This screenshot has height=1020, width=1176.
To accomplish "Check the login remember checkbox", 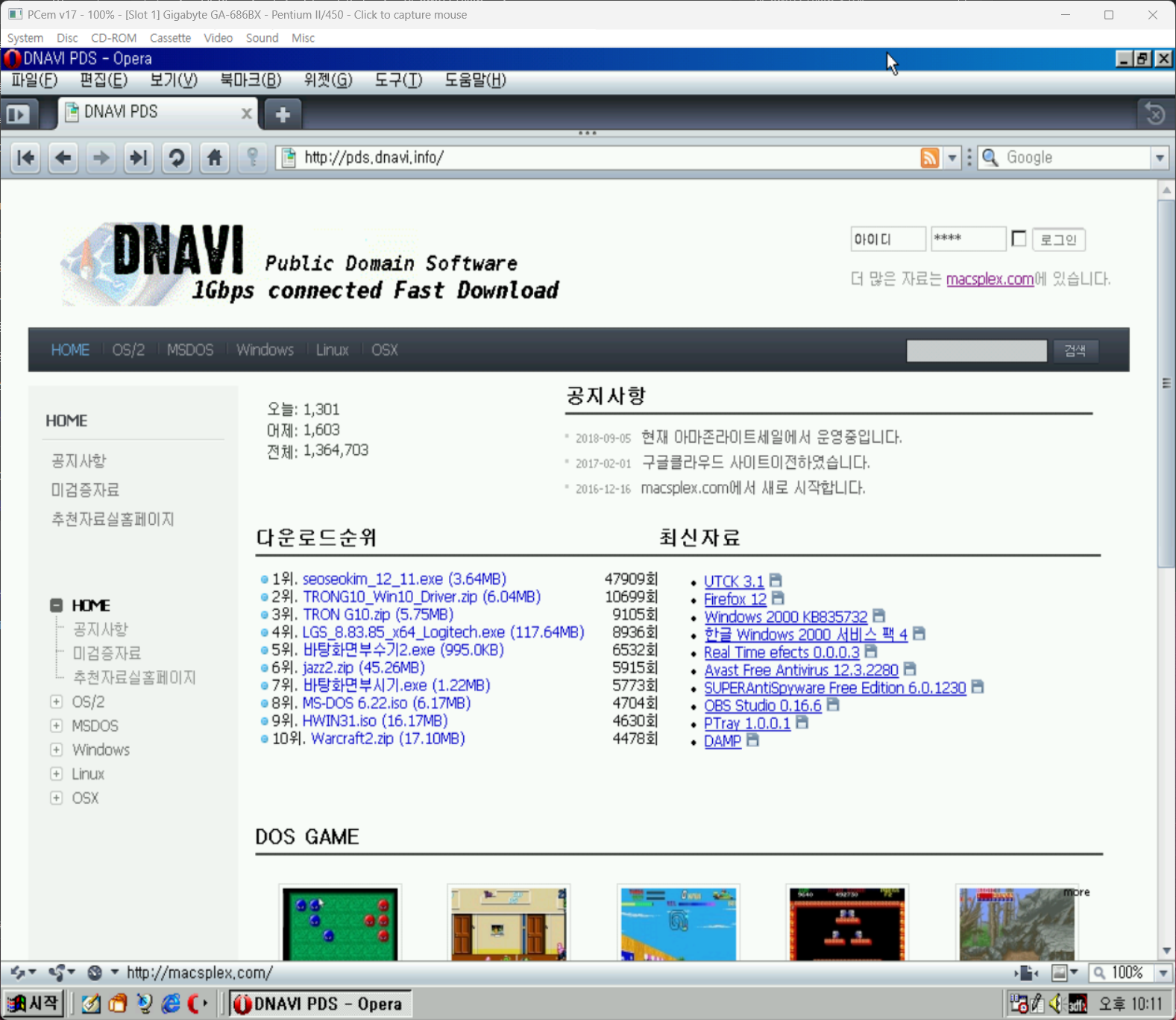I will pos(1019,239).
